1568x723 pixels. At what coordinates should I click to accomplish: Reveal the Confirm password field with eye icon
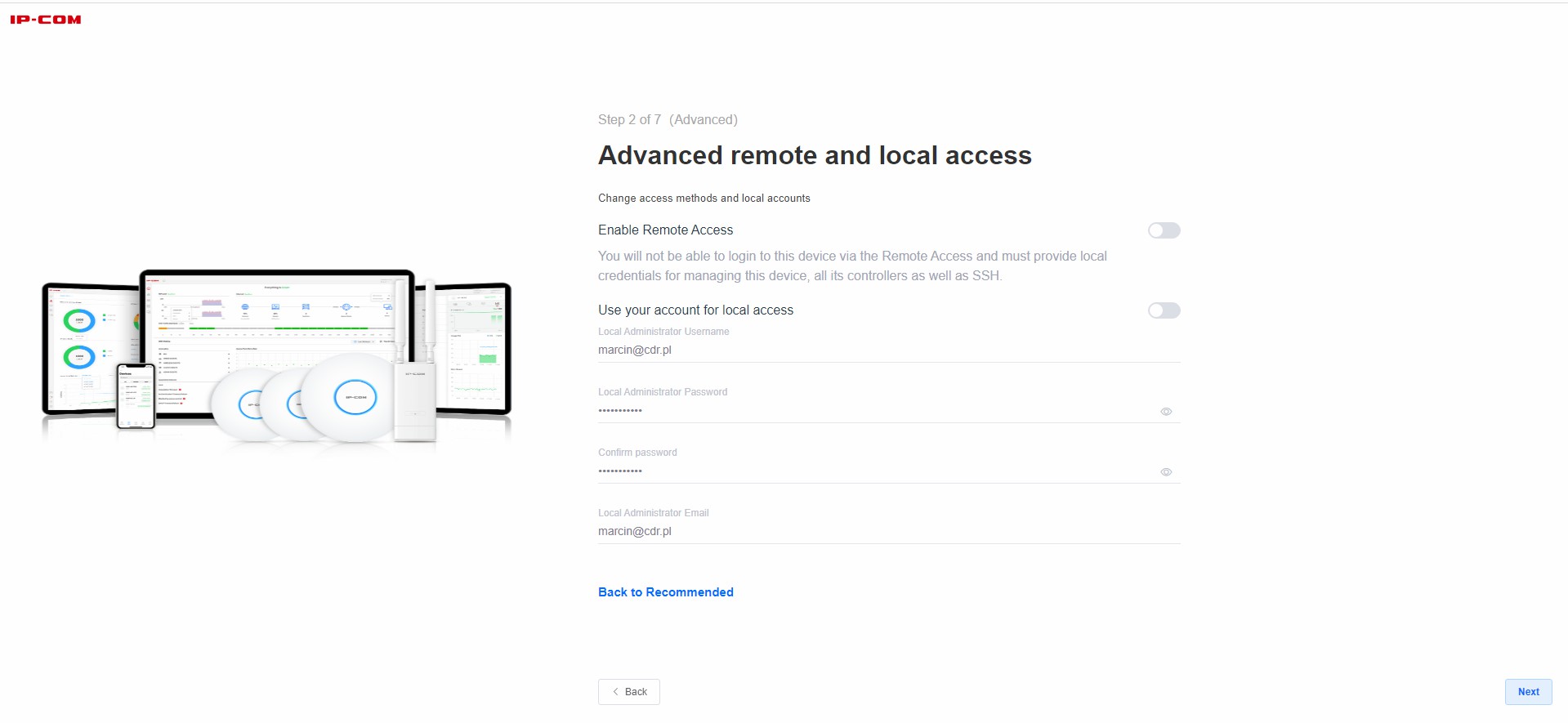point(1166,472)
